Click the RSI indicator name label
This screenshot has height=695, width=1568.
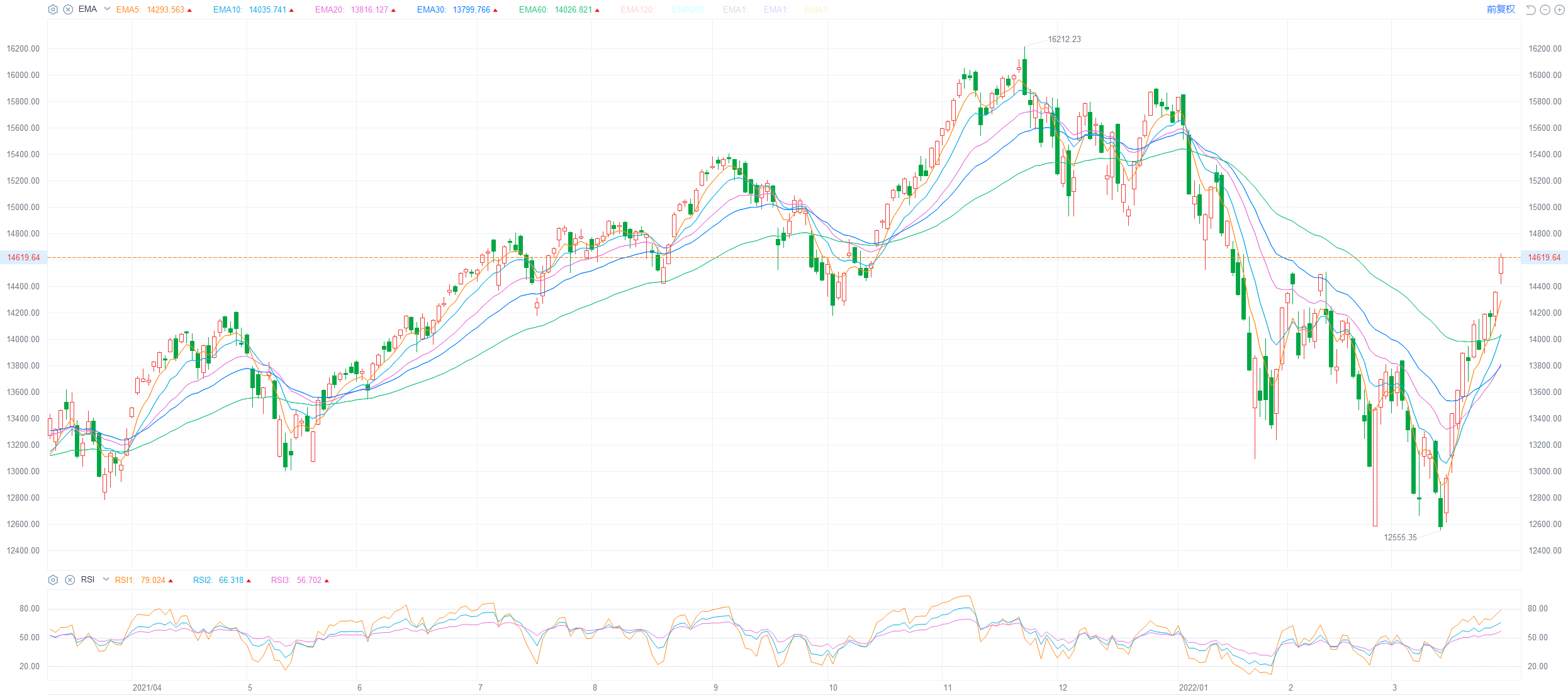[x=87, y=579]
